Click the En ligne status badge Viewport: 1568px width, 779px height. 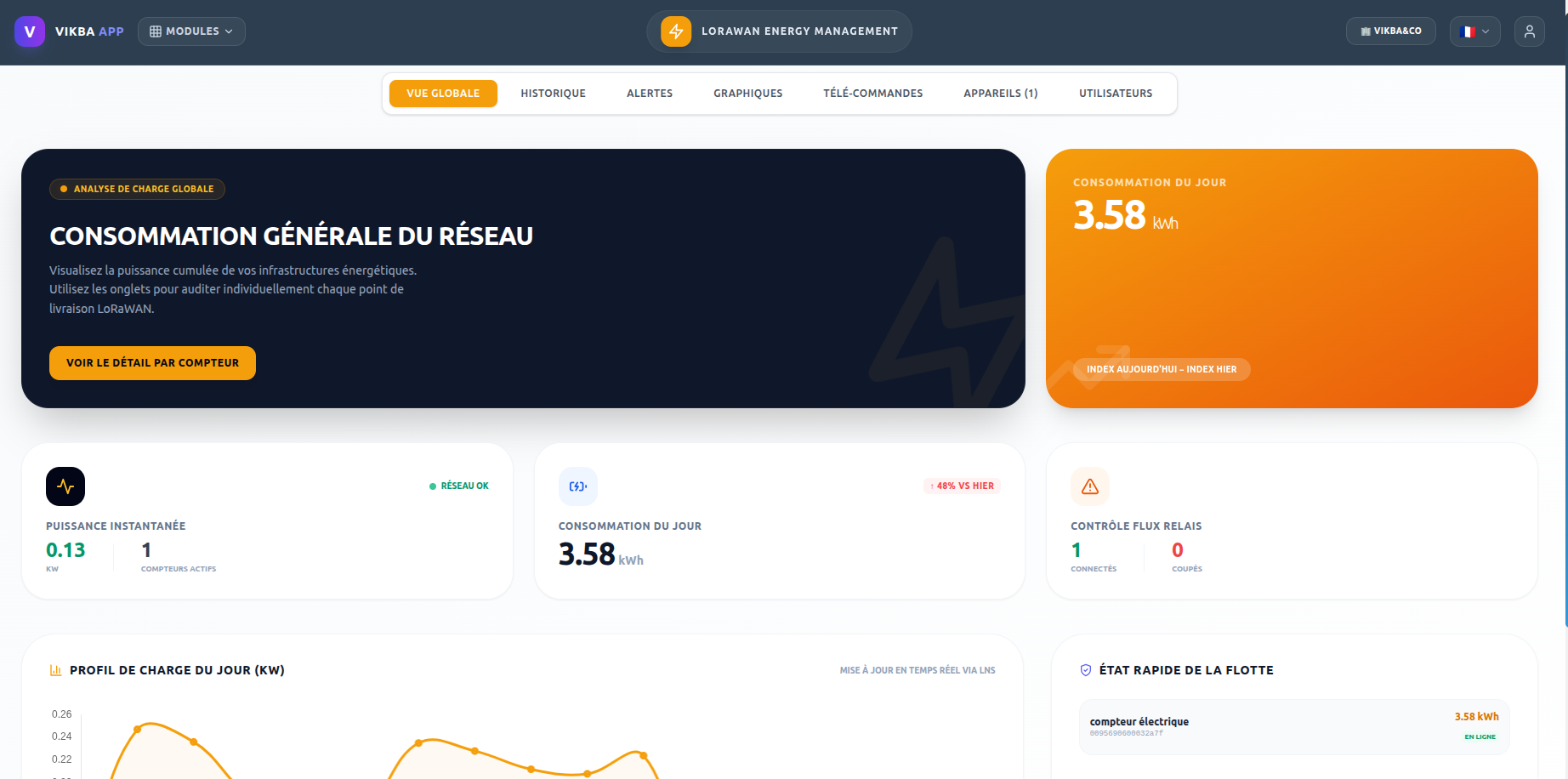point(1480,737)
